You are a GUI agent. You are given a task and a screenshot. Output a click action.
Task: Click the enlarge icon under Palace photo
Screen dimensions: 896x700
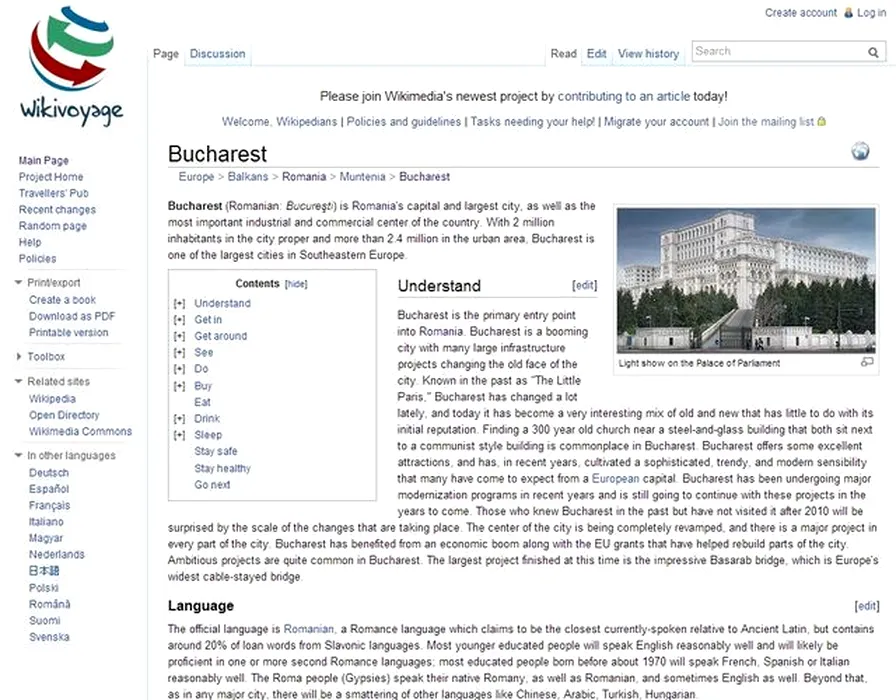coord(867,362)
